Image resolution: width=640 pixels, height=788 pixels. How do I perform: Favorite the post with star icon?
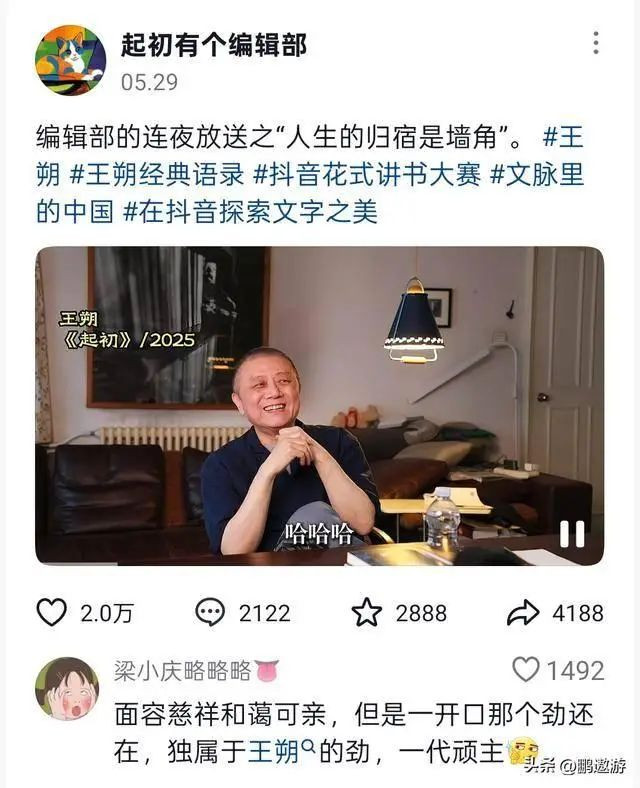click(367, 612)
